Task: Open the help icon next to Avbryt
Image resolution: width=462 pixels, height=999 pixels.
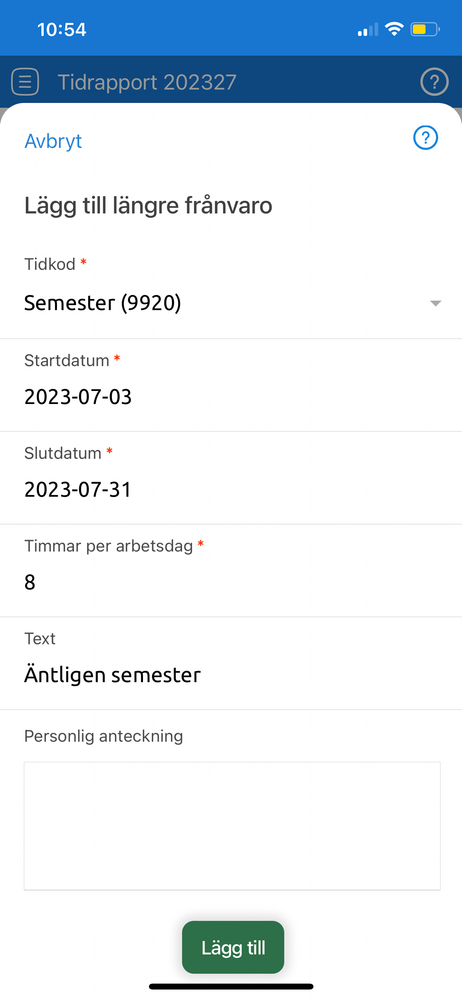Action: point(426,138)
